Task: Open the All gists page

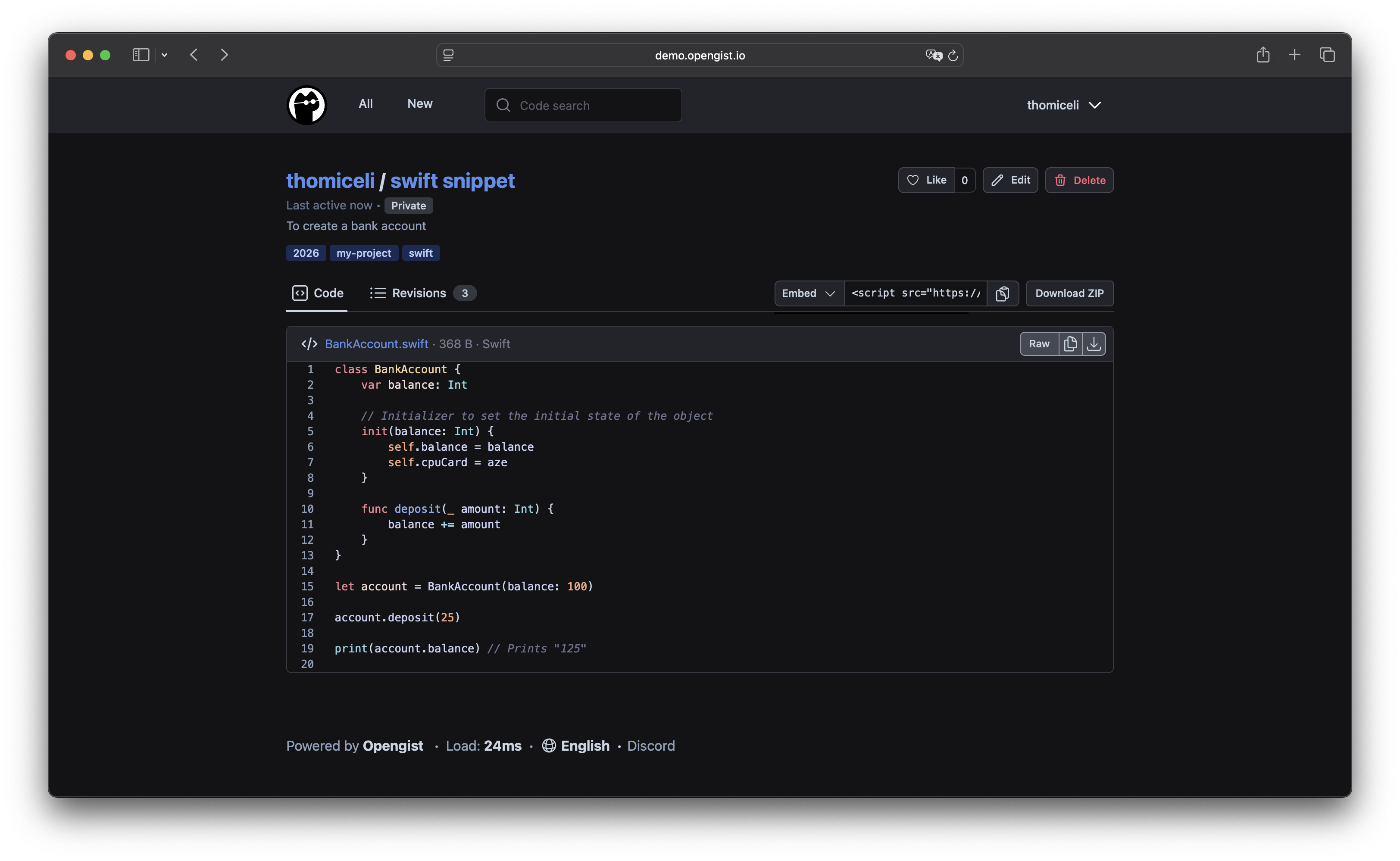Action: (x=366, y=103)
